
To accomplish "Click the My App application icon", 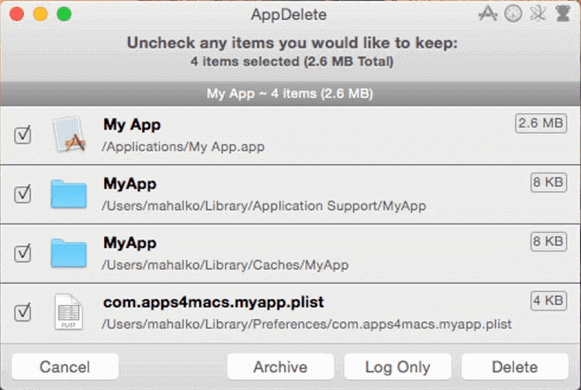I will click(69, 134).
